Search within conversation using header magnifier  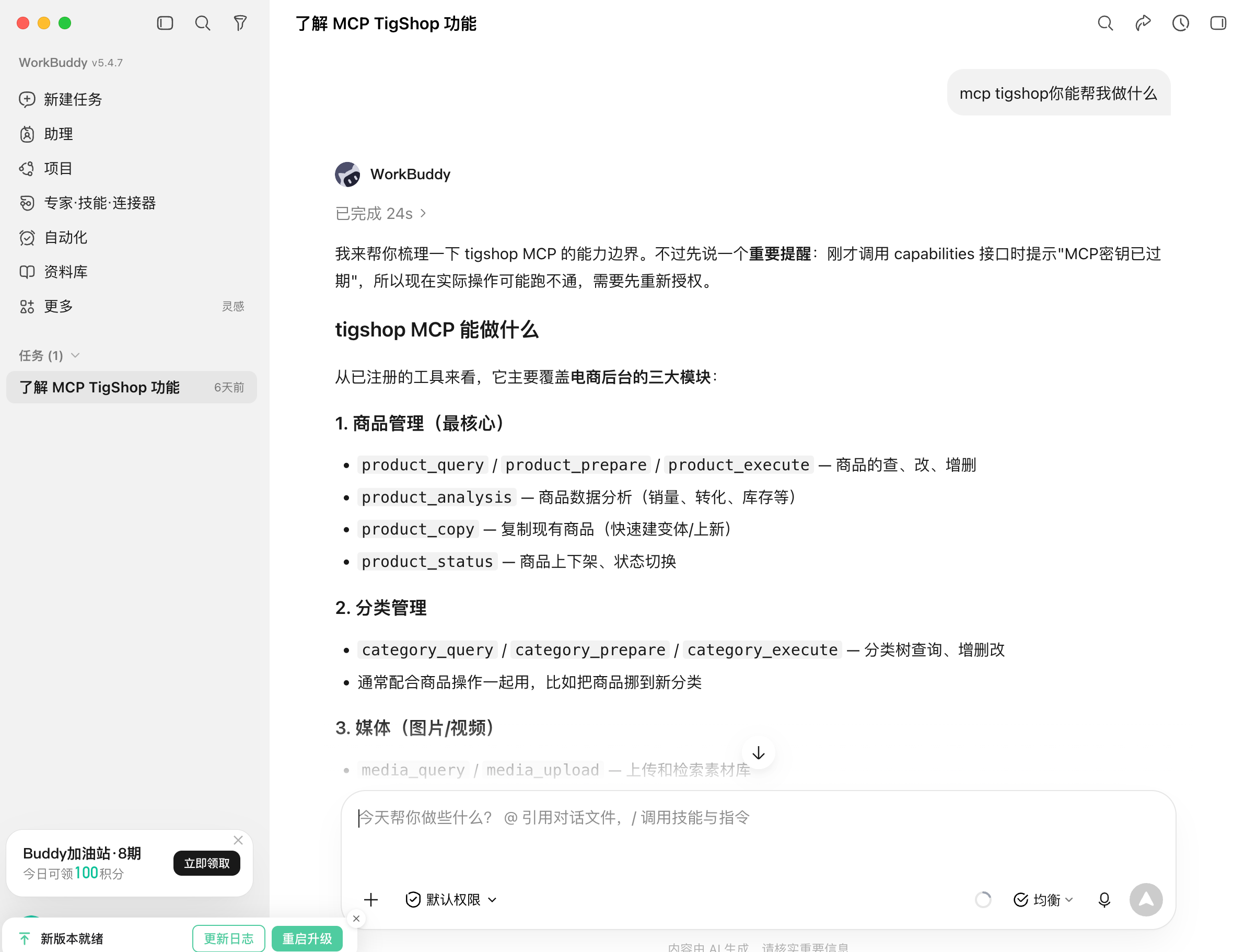[x=1105, y=23]
